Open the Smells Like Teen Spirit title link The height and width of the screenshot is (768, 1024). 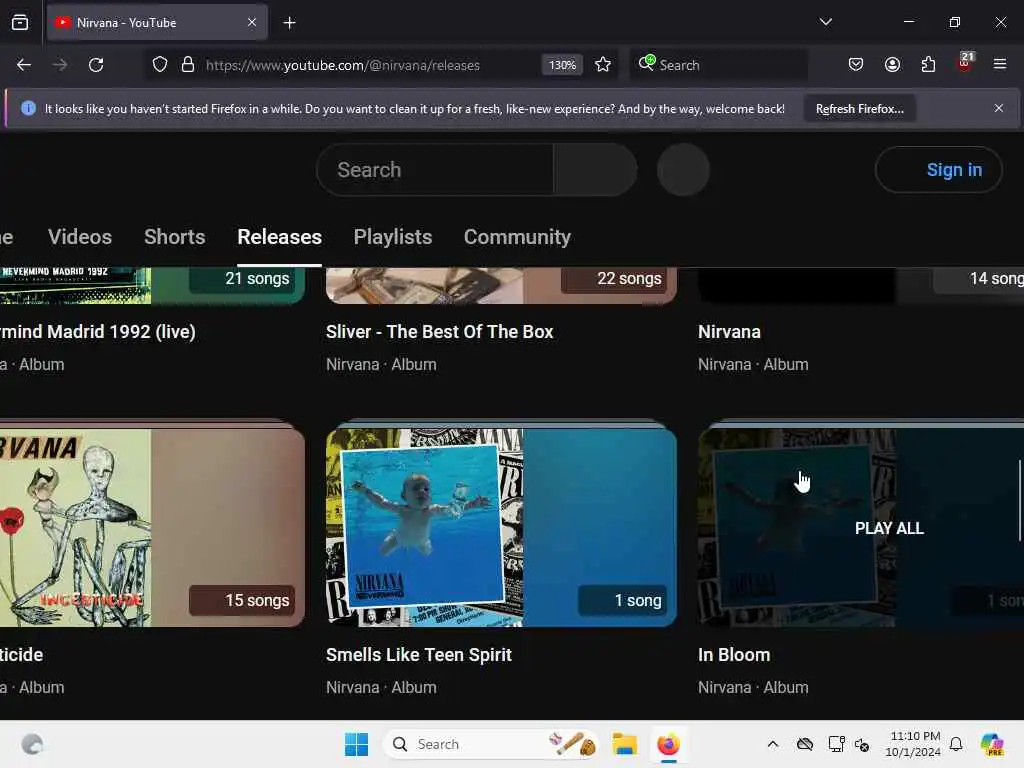pyautogui.click(x=419, y=655)
